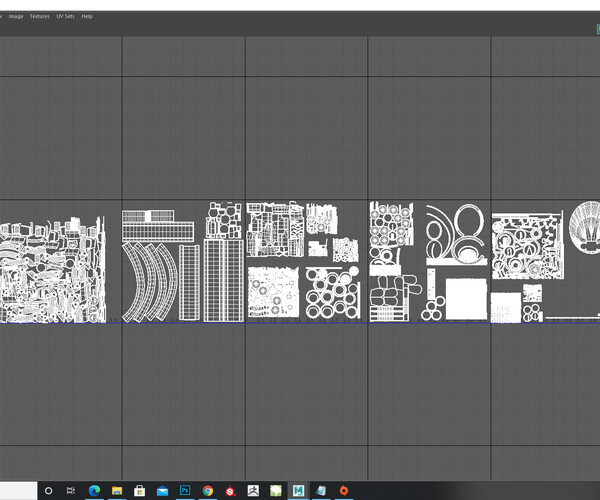Open the orange app icon on the taskbar

tap(344, 491)
